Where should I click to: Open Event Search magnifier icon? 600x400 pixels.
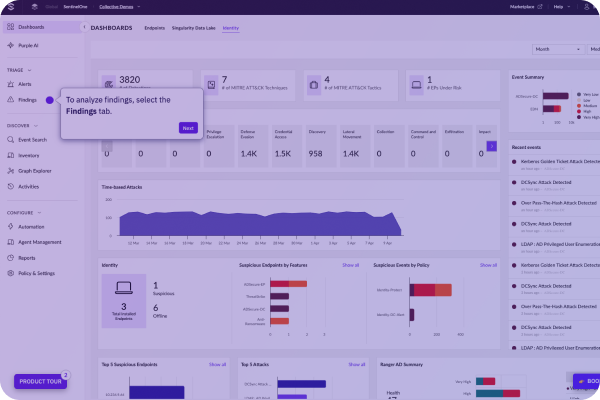tap(9, 140)
